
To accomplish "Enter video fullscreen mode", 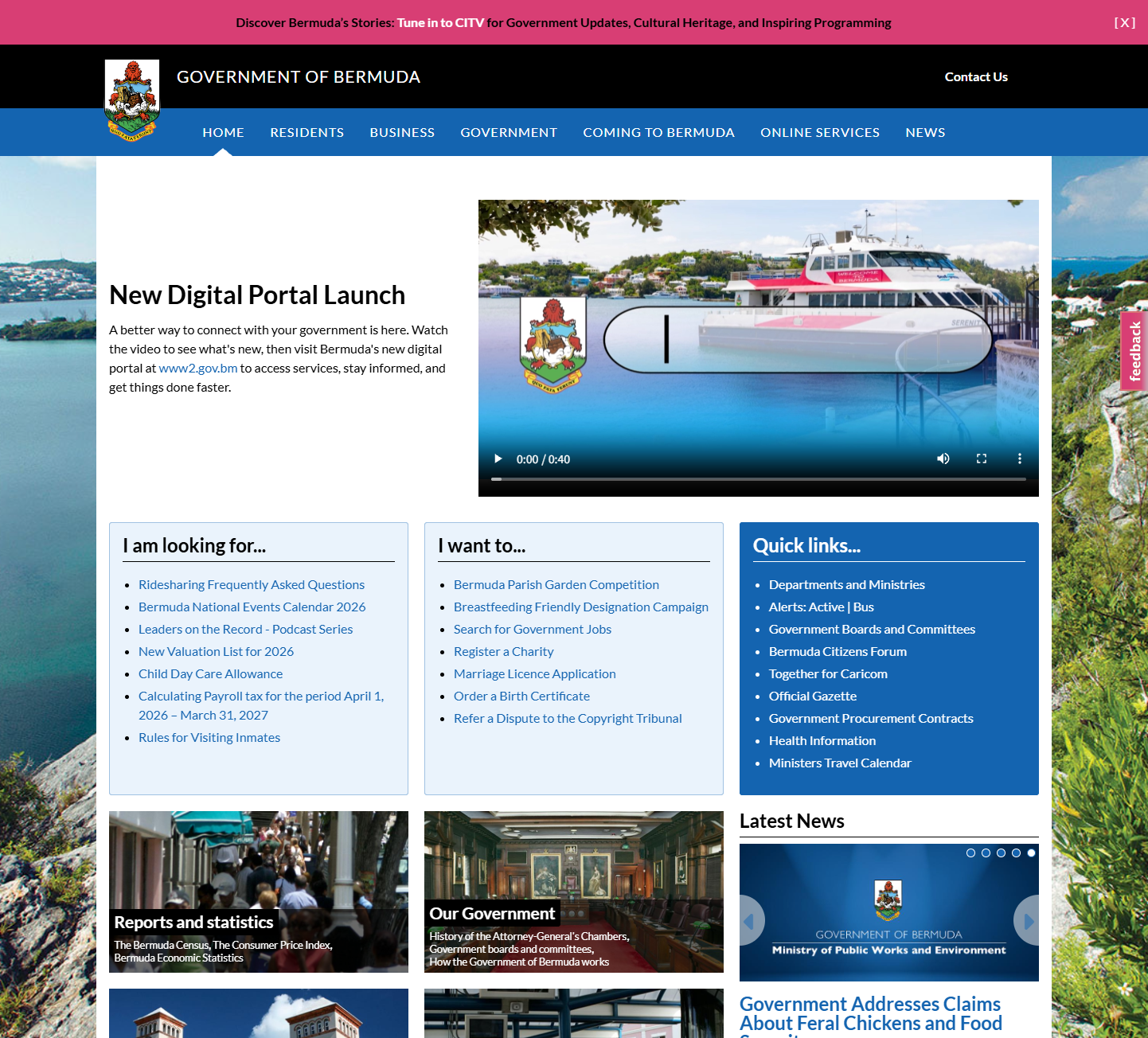I will pyautogui.click(x=982, y=459).
